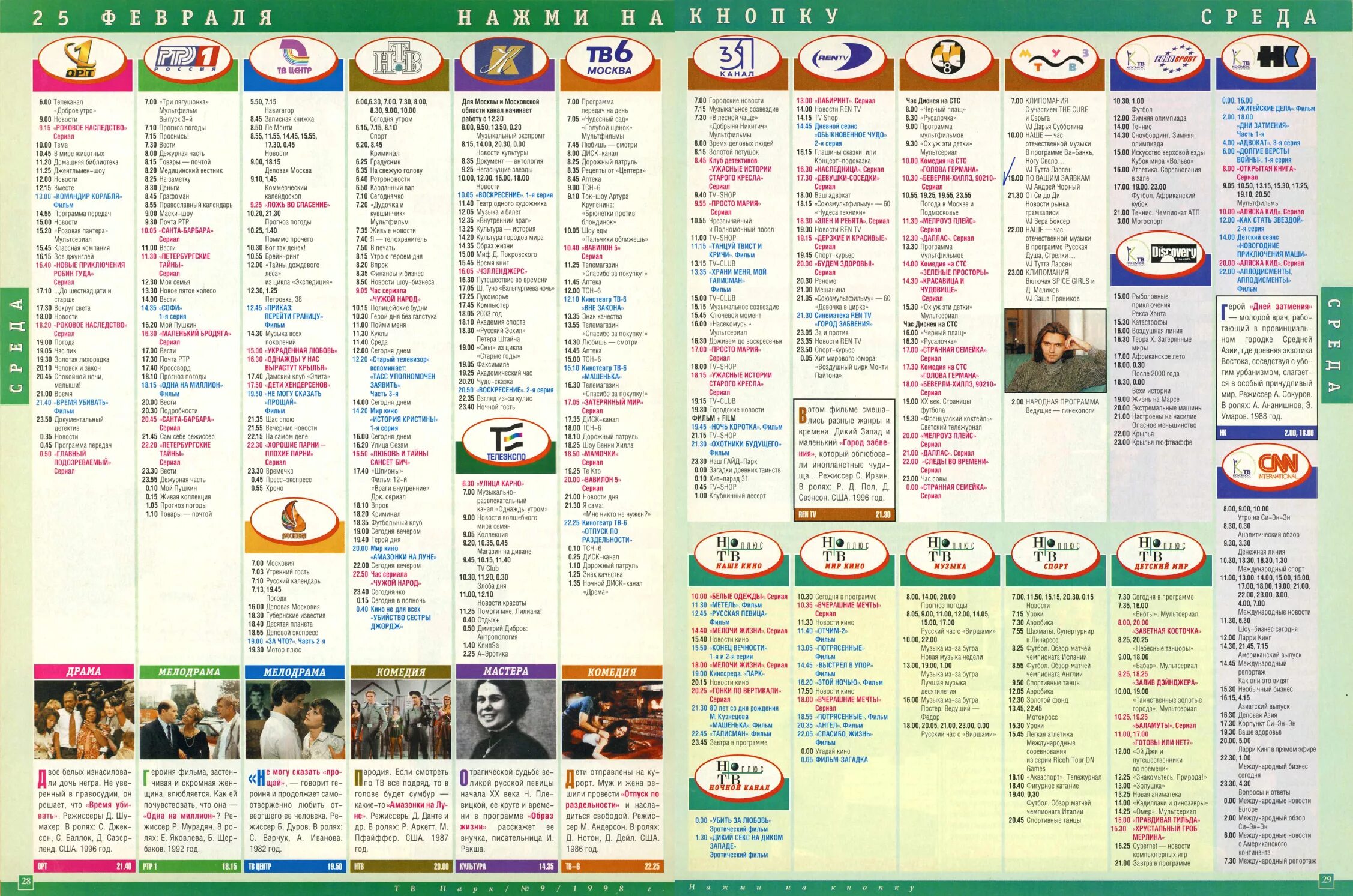Click the «УБИТЬ ЗА ЛЮБОВЬ» night listing
The image size is (1353, 896).
click(x=733, y=825)
